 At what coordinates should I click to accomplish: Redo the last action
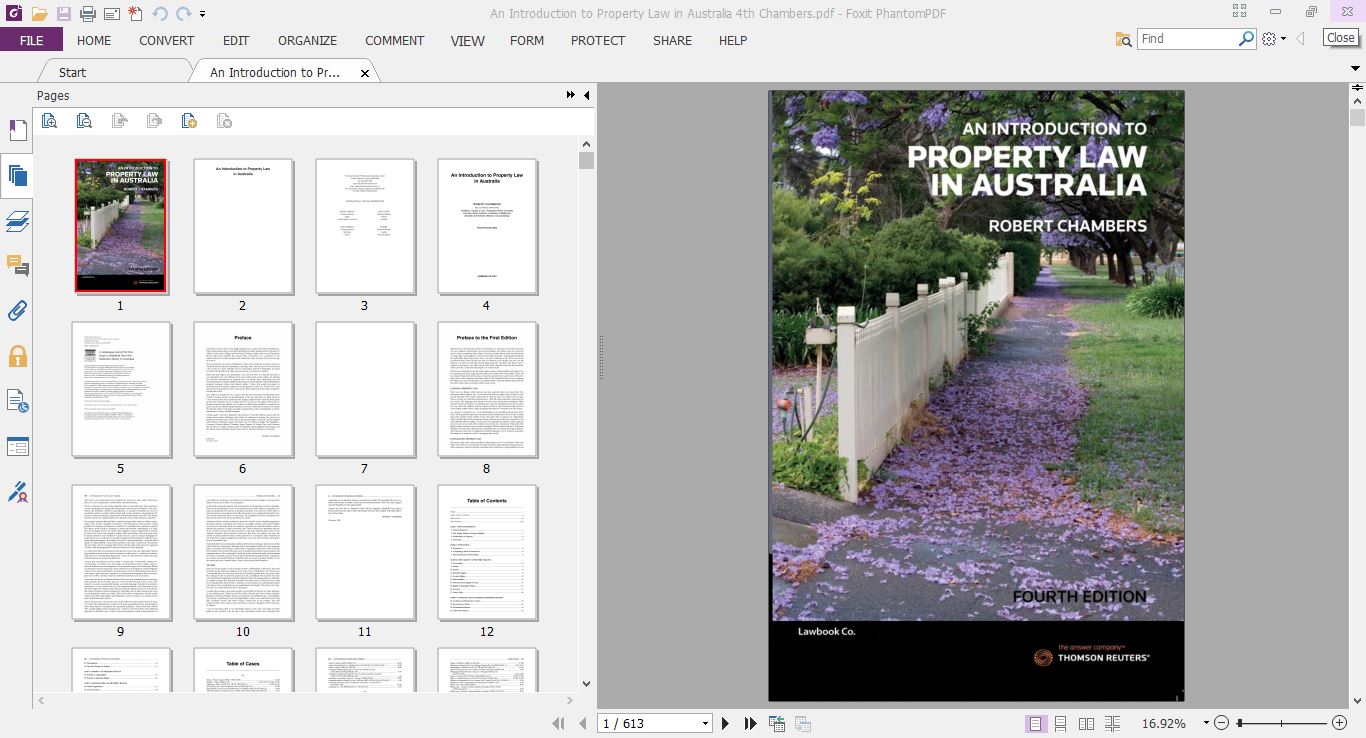pyautogui.click(x=184, y=14)
